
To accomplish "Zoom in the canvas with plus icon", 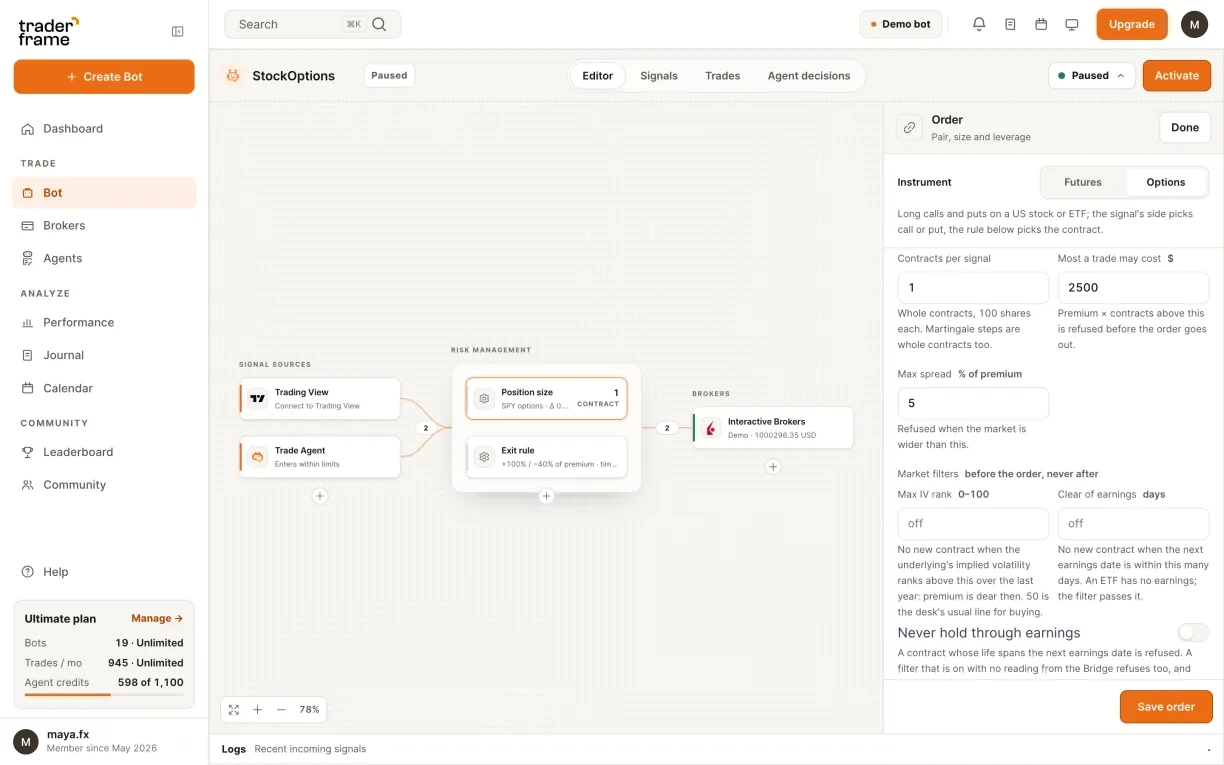I will (x=257, y=709).
